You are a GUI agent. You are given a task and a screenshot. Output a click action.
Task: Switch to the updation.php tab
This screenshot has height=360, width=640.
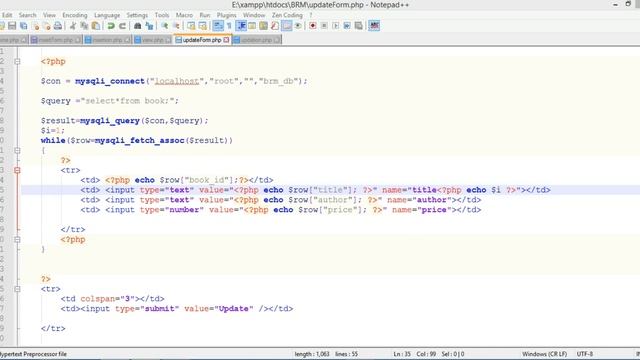257,40
